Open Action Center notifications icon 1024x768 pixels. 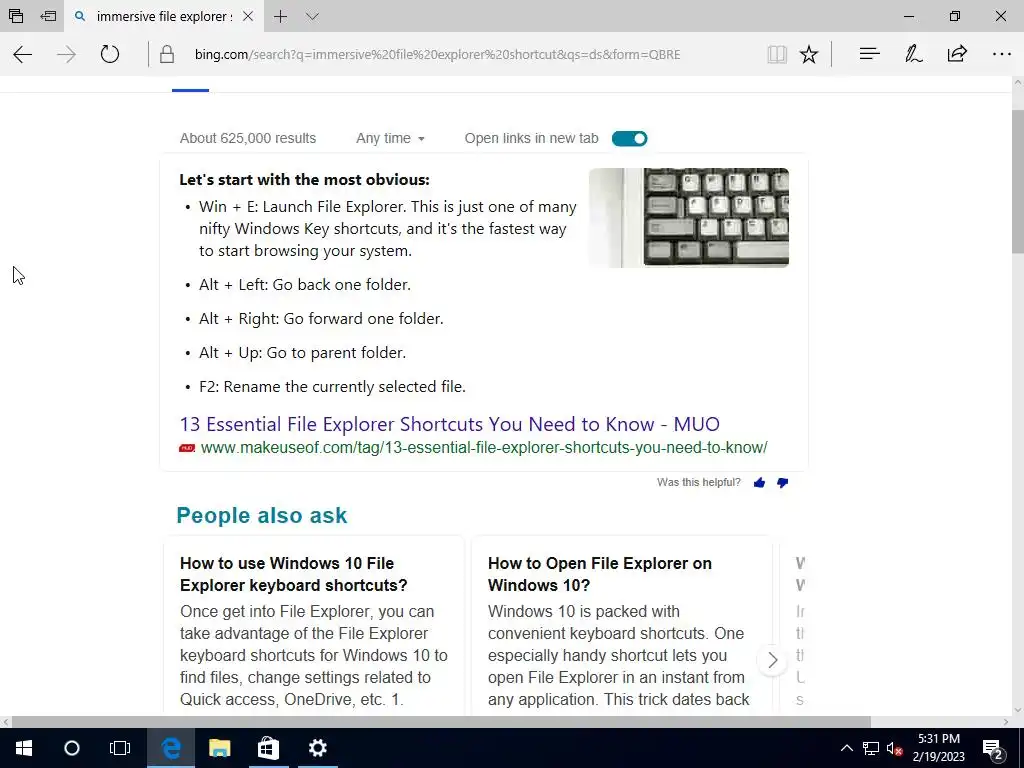tap(993, 748)
